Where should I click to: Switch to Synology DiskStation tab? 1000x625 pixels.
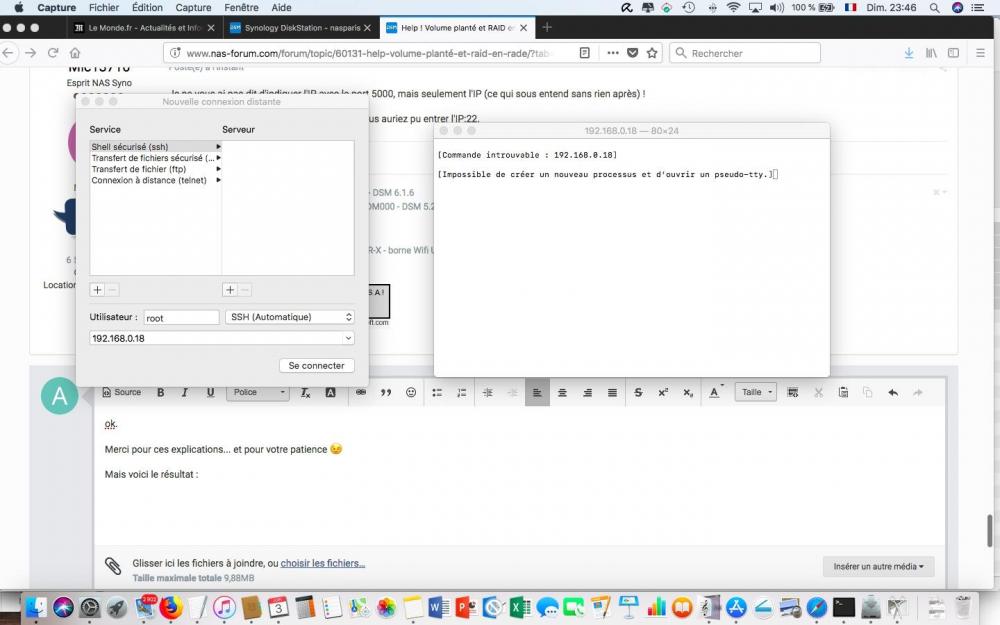click(302, 27)
